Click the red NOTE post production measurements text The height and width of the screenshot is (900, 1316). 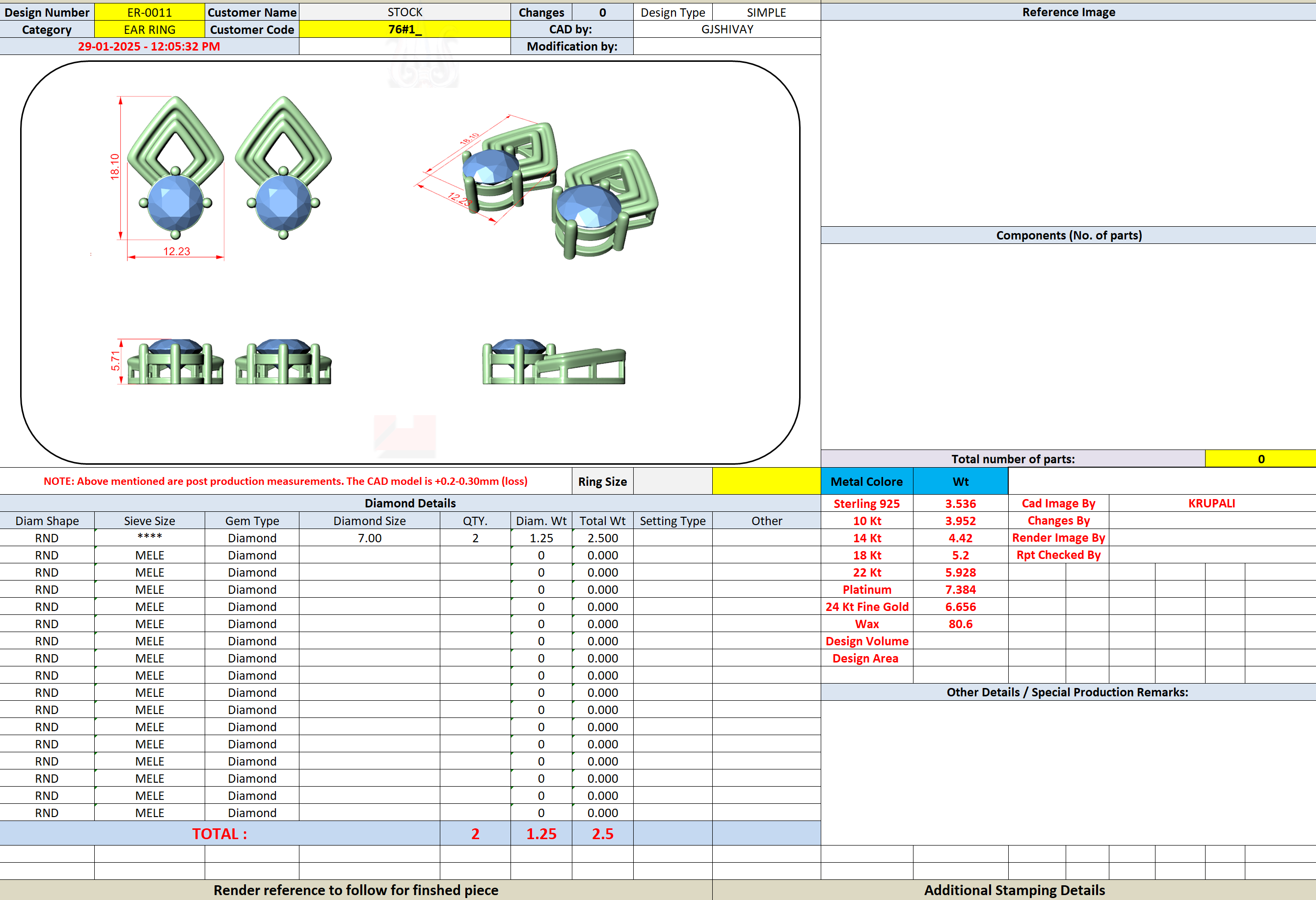tap(285, 481)
